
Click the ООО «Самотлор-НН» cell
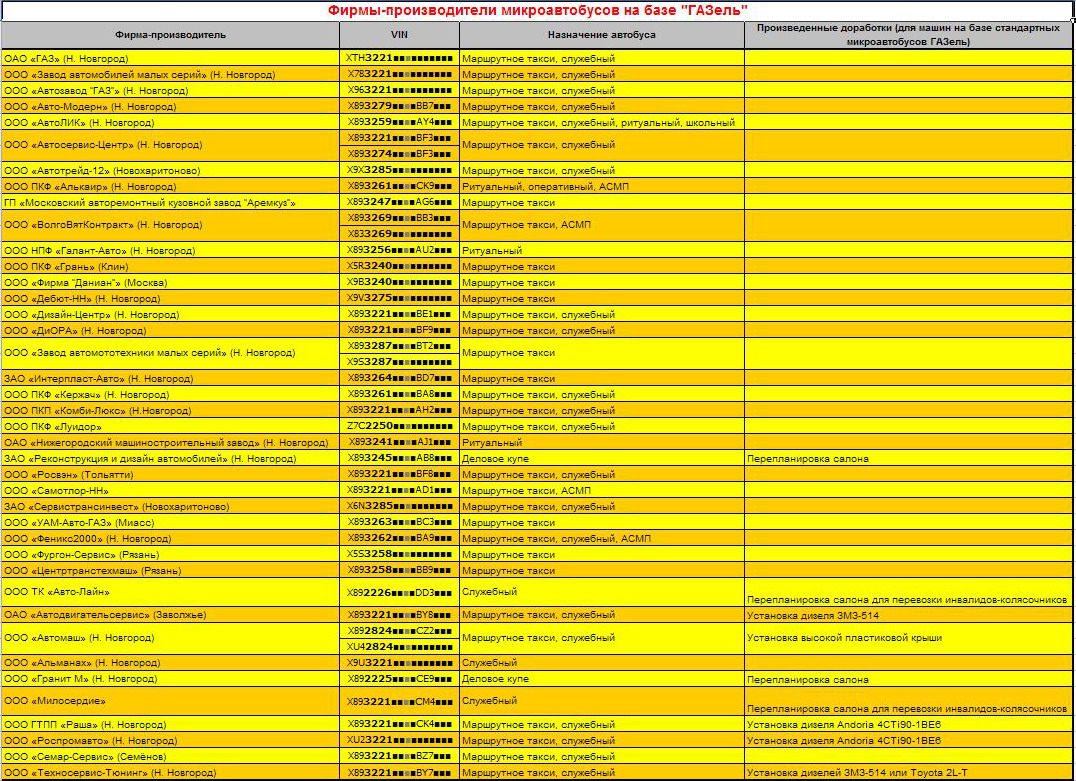[170, 491]
